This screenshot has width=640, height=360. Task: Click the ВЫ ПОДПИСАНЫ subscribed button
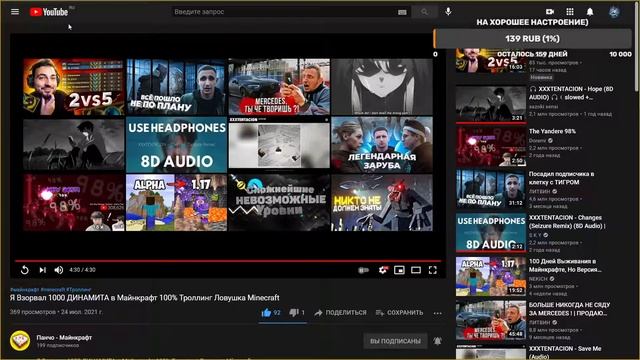[395, 341]
